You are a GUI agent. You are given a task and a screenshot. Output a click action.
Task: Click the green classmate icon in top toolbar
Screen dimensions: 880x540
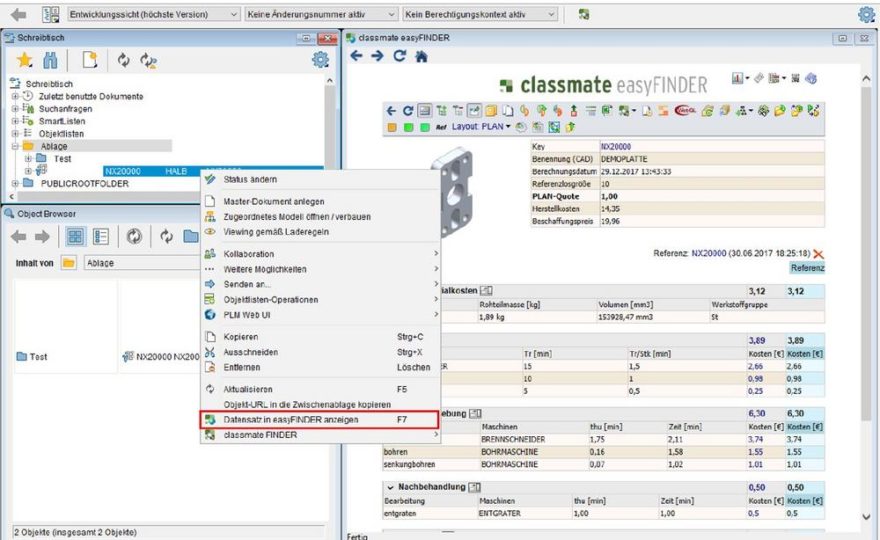point(584,15)
